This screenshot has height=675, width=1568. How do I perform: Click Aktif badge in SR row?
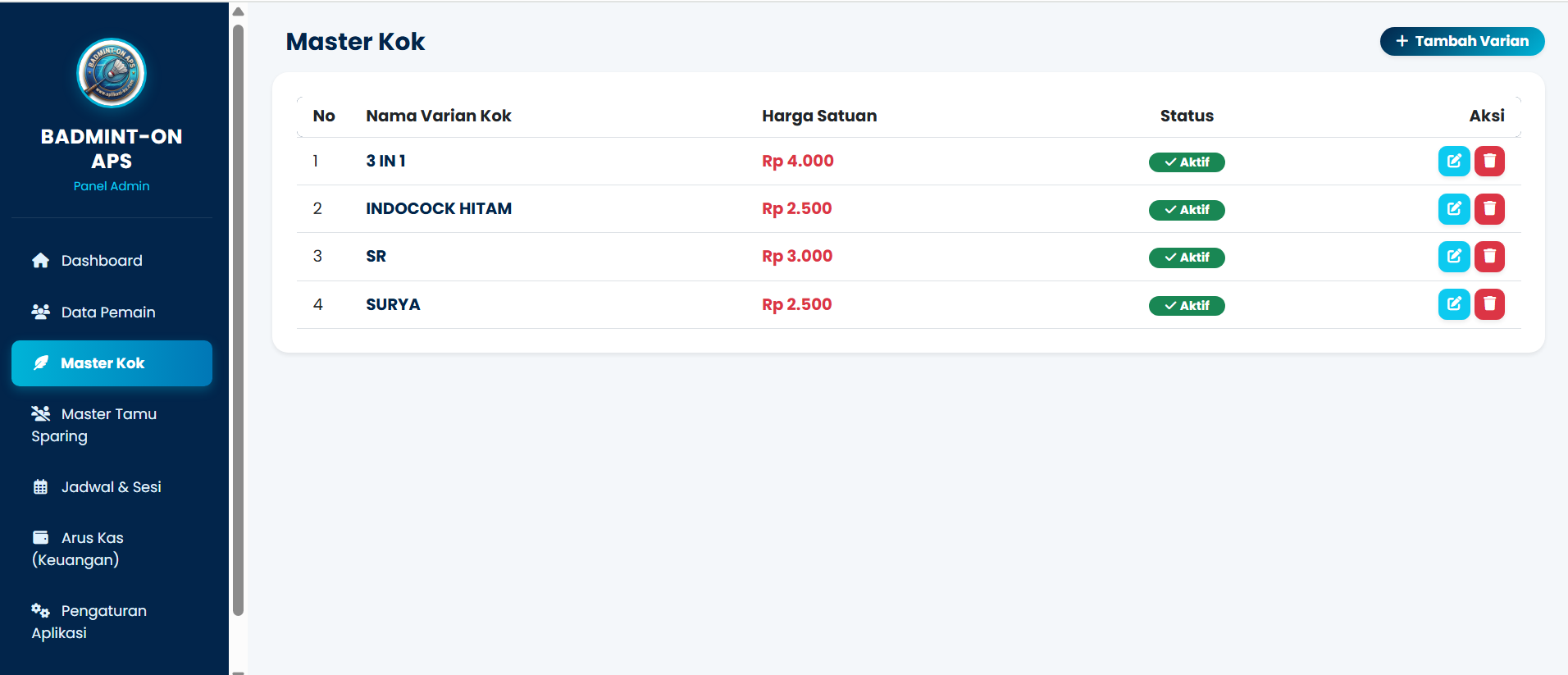tap(1187, 258)
